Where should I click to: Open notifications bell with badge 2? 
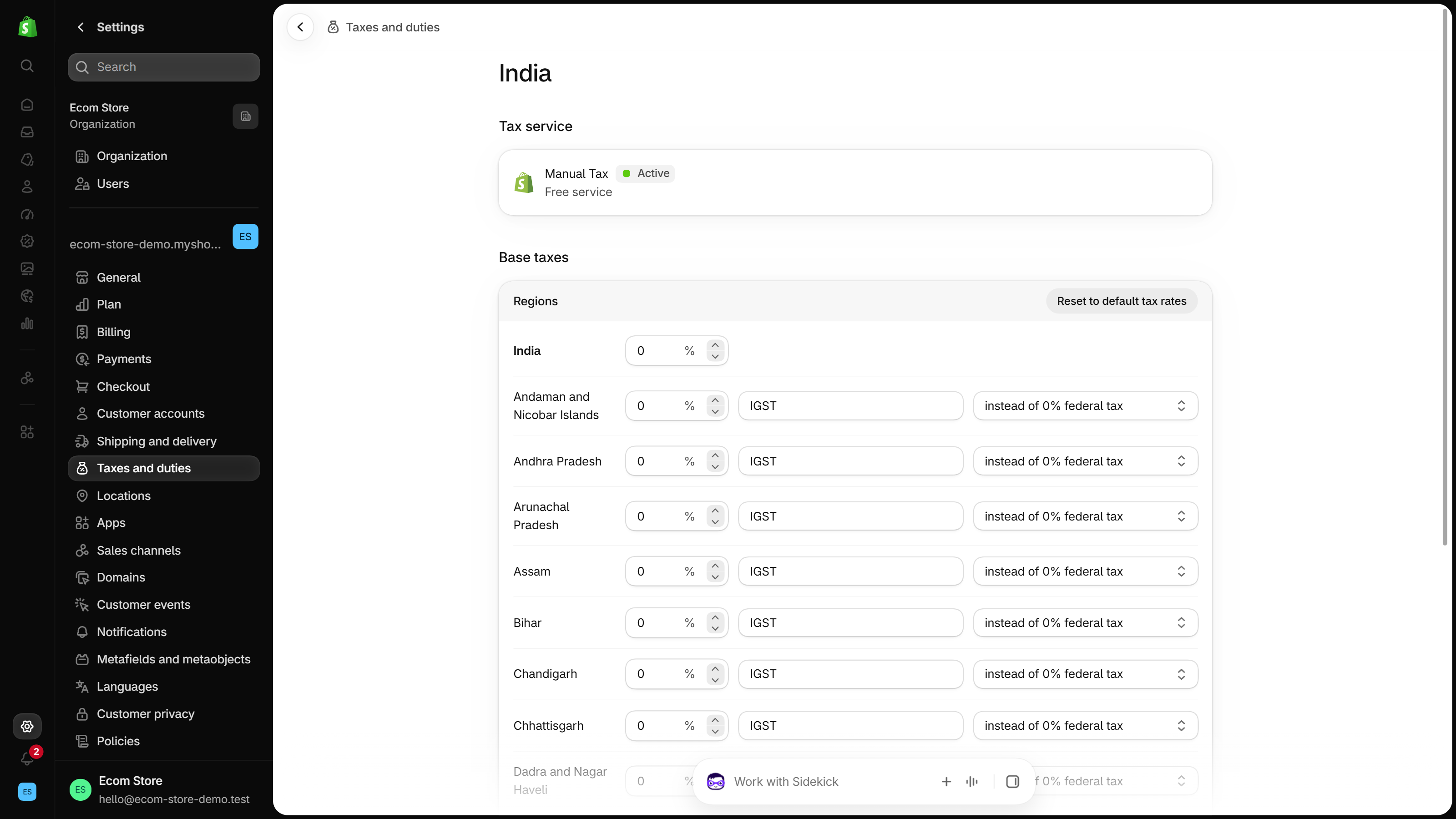[27, 758]
